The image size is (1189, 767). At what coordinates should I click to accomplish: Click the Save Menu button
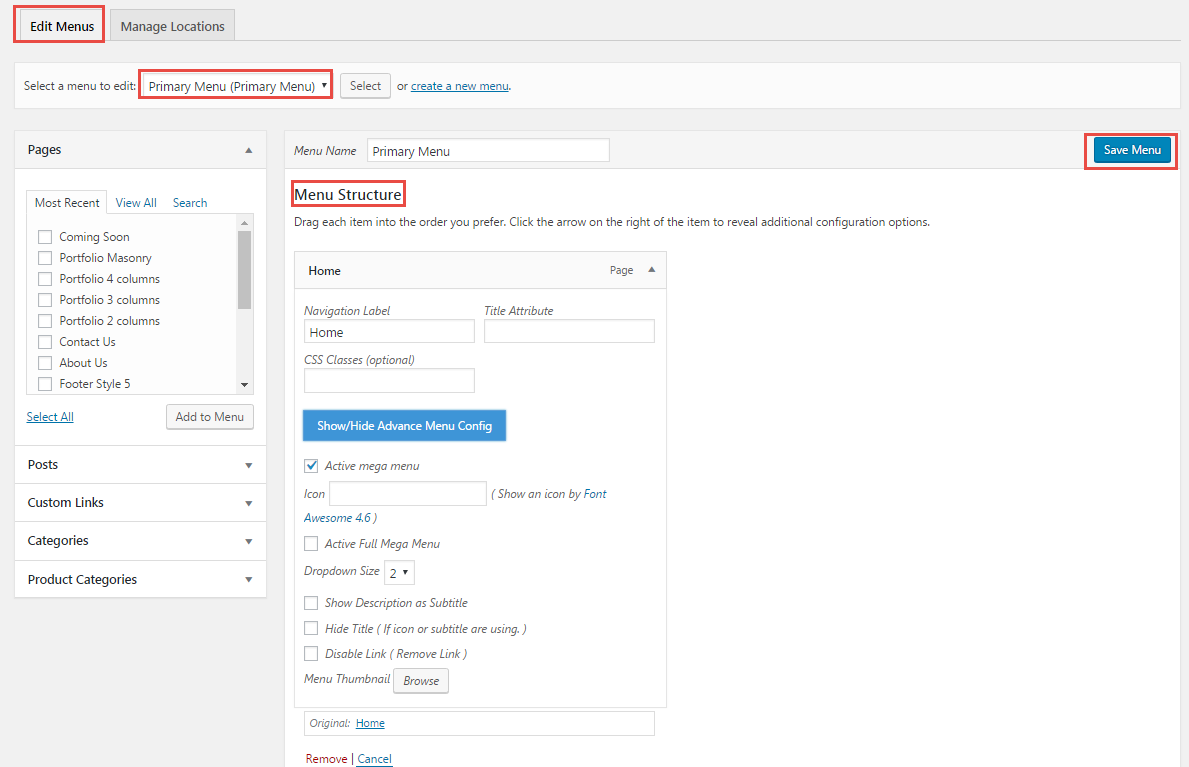pos(1131,150)
